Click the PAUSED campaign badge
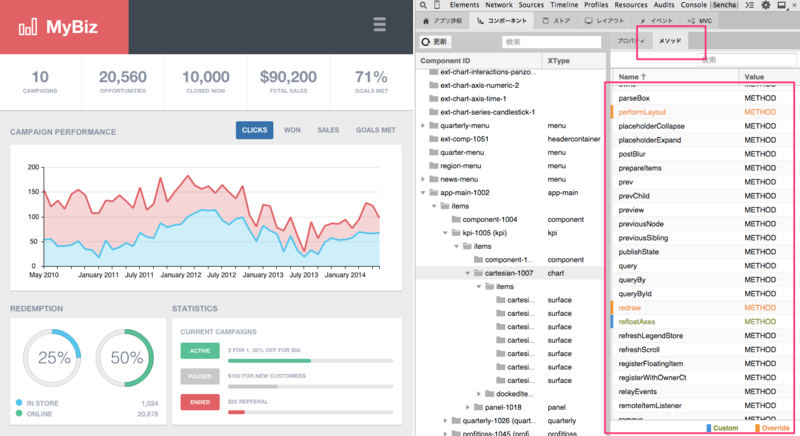 point(200,376)
